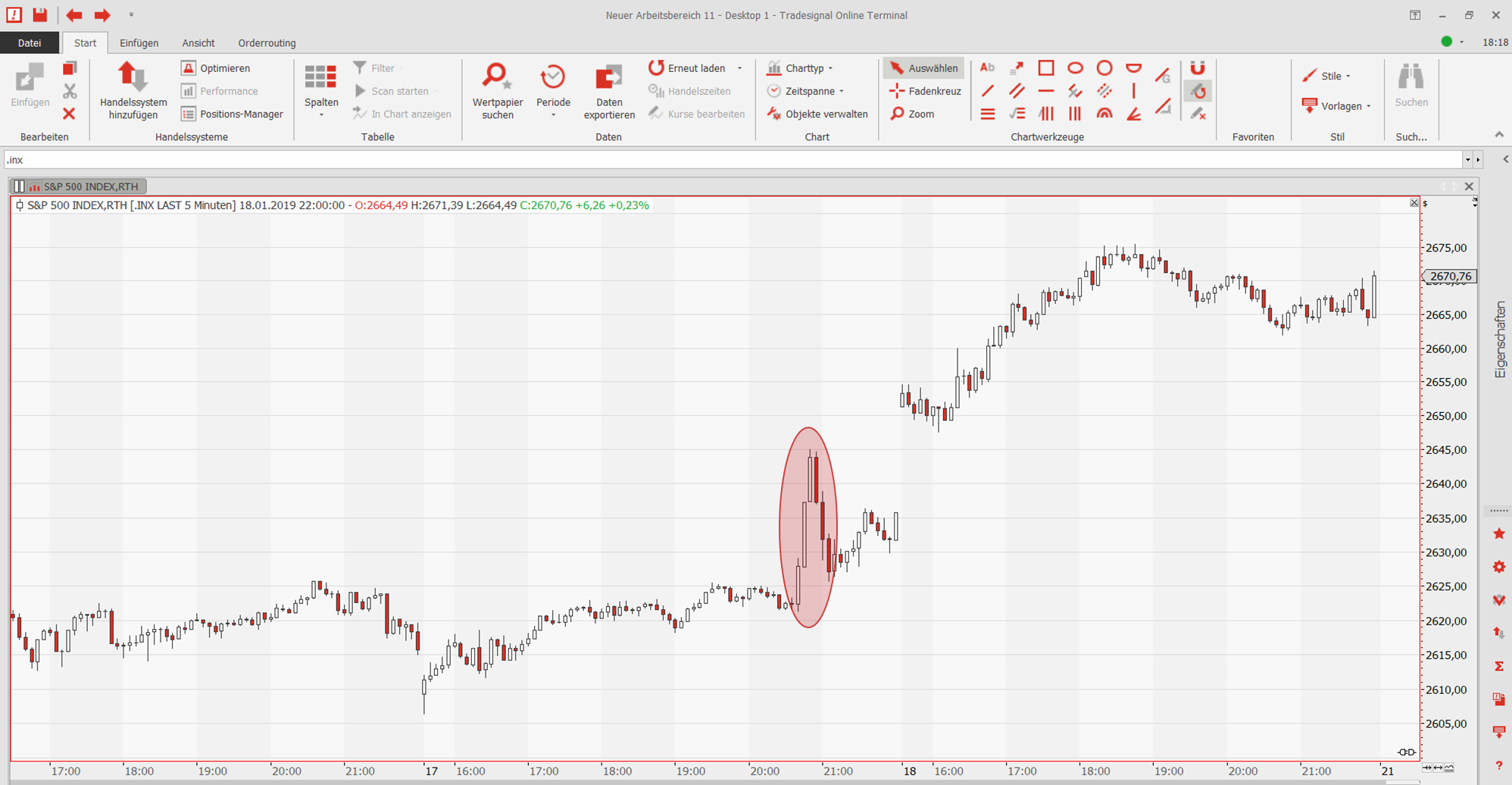Image resolution: width=1512 pixels, height=785 pixels.
Task: Enable Fadenkreuz crosshair mode
Action: click(x=925, y=91)
